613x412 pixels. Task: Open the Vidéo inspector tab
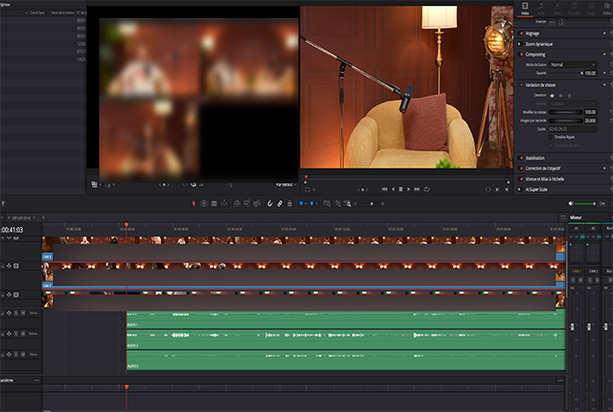[x=526, y=8]
